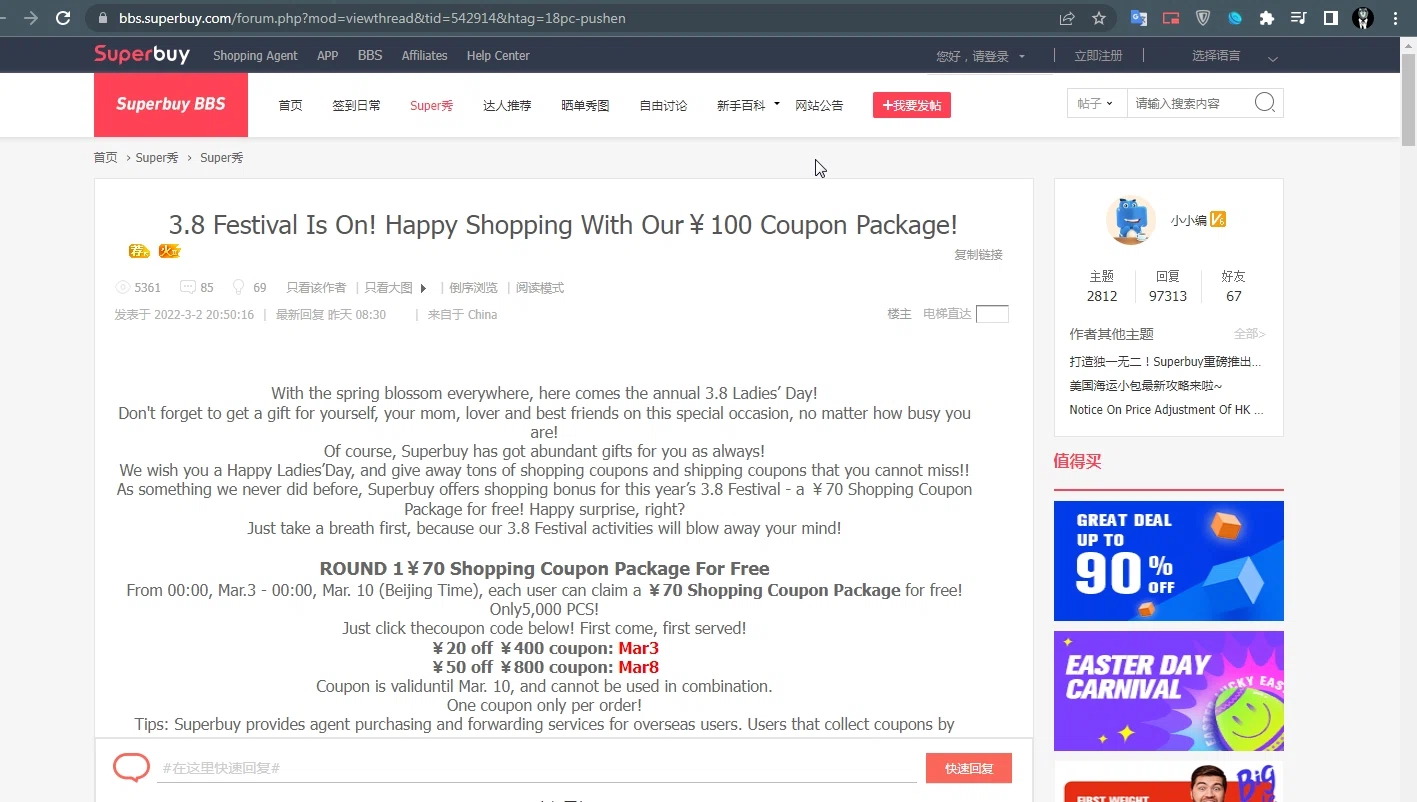The width and height of the screenshot is (1417, 802).
Task: Click the 快速回复 submit button
Action: 969,768
